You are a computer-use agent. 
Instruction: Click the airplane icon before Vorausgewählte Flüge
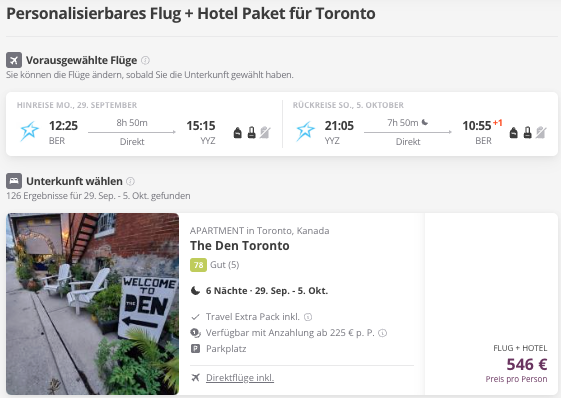point(14,60)
